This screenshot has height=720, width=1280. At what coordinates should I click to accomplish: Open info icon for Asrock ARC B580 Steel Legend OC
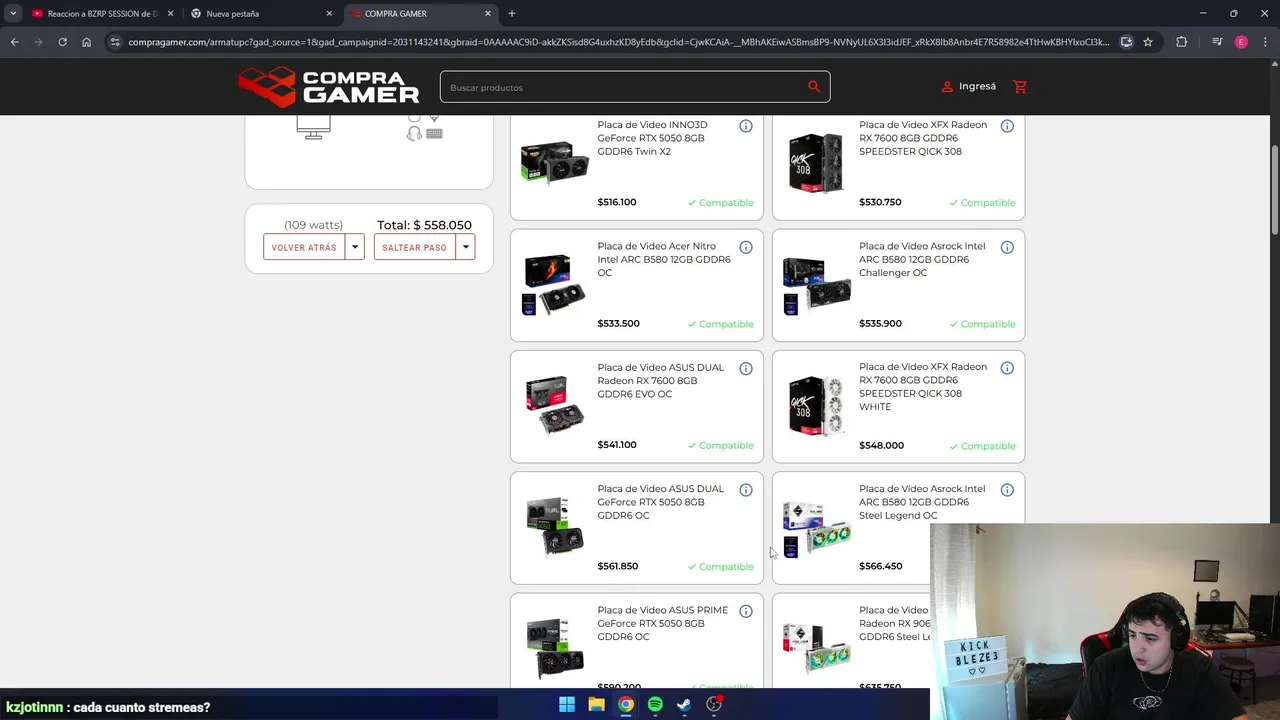click(x=1007, y=490)
